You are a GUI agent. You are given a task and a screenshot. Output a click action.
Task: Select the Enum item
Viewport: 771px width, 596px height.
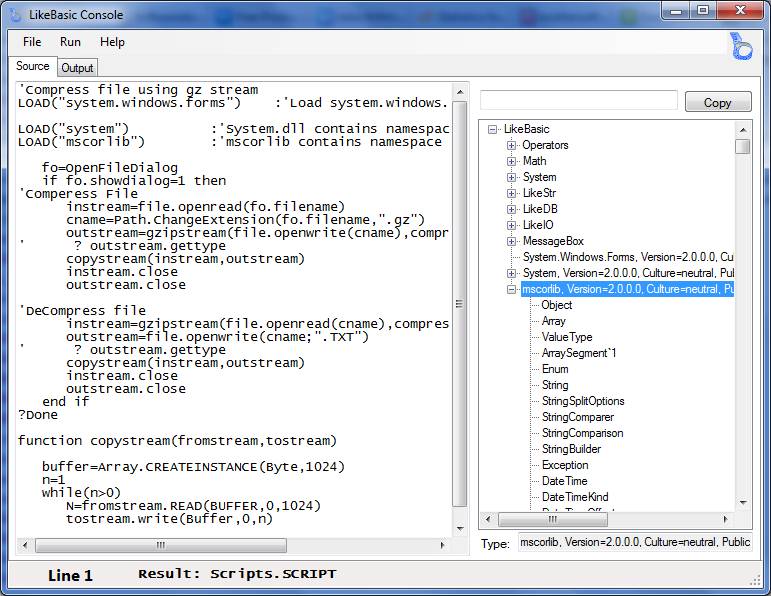point(555,369)
